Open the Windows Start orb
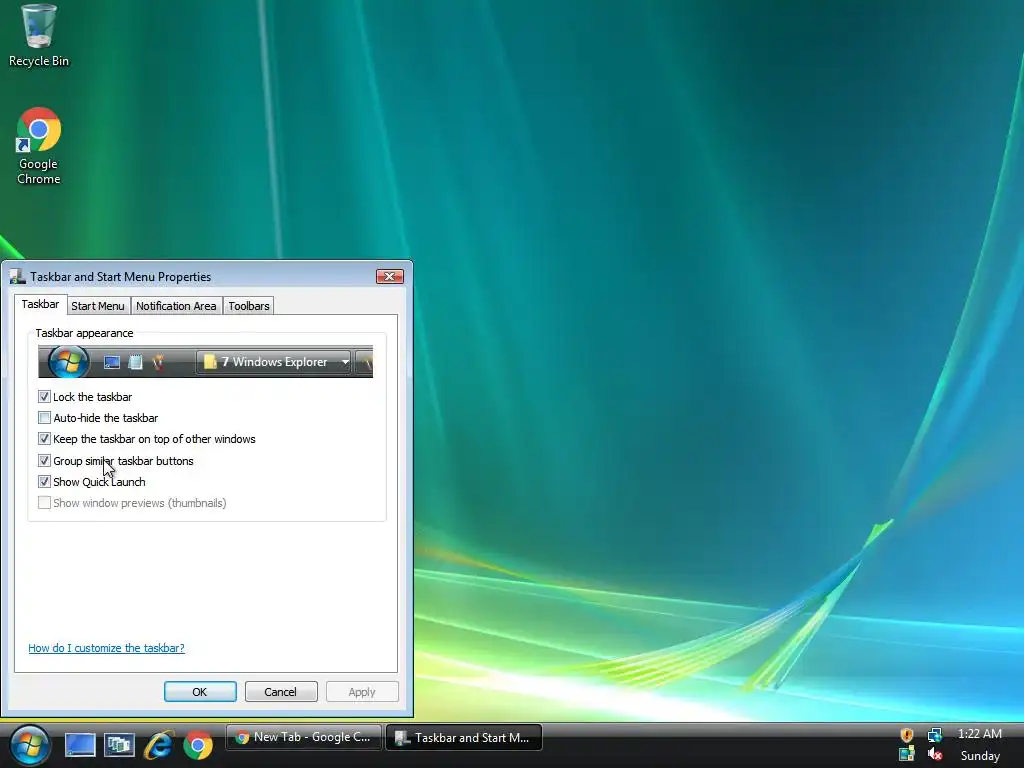Viewport: 1024px width, 768px height. pyautogui.click(x=30, y=745)
